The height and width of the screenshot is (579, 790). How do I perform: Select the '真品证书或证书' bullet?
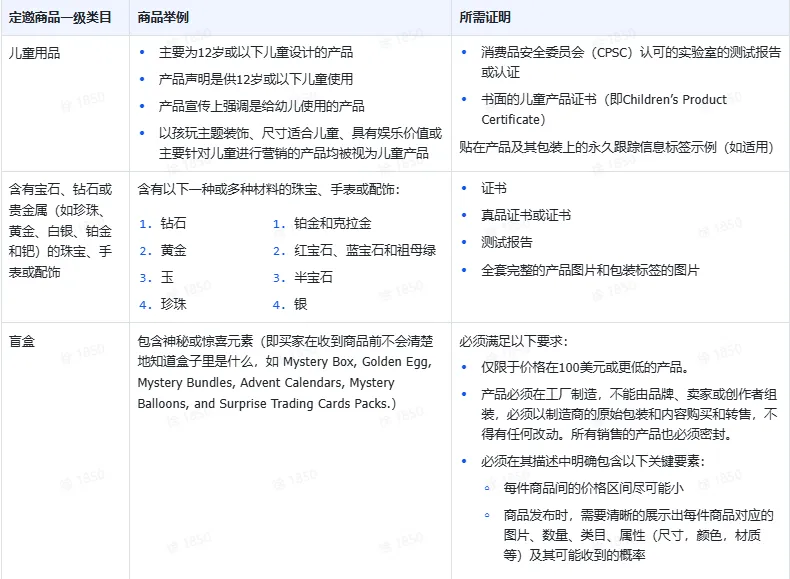(x=526, y=215)
